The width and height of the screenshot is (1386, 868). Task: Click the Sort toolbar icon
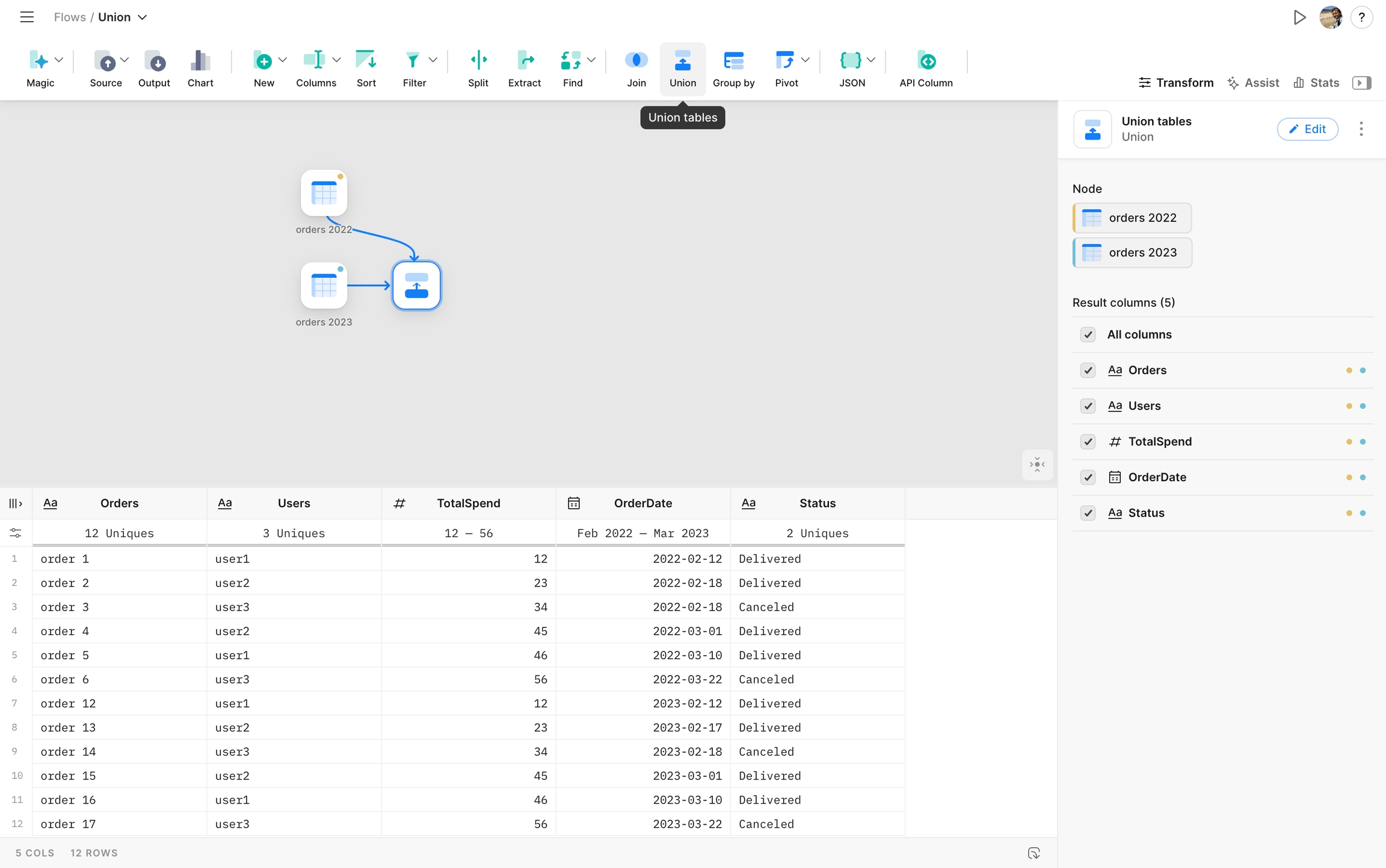[x=366, y=61]
